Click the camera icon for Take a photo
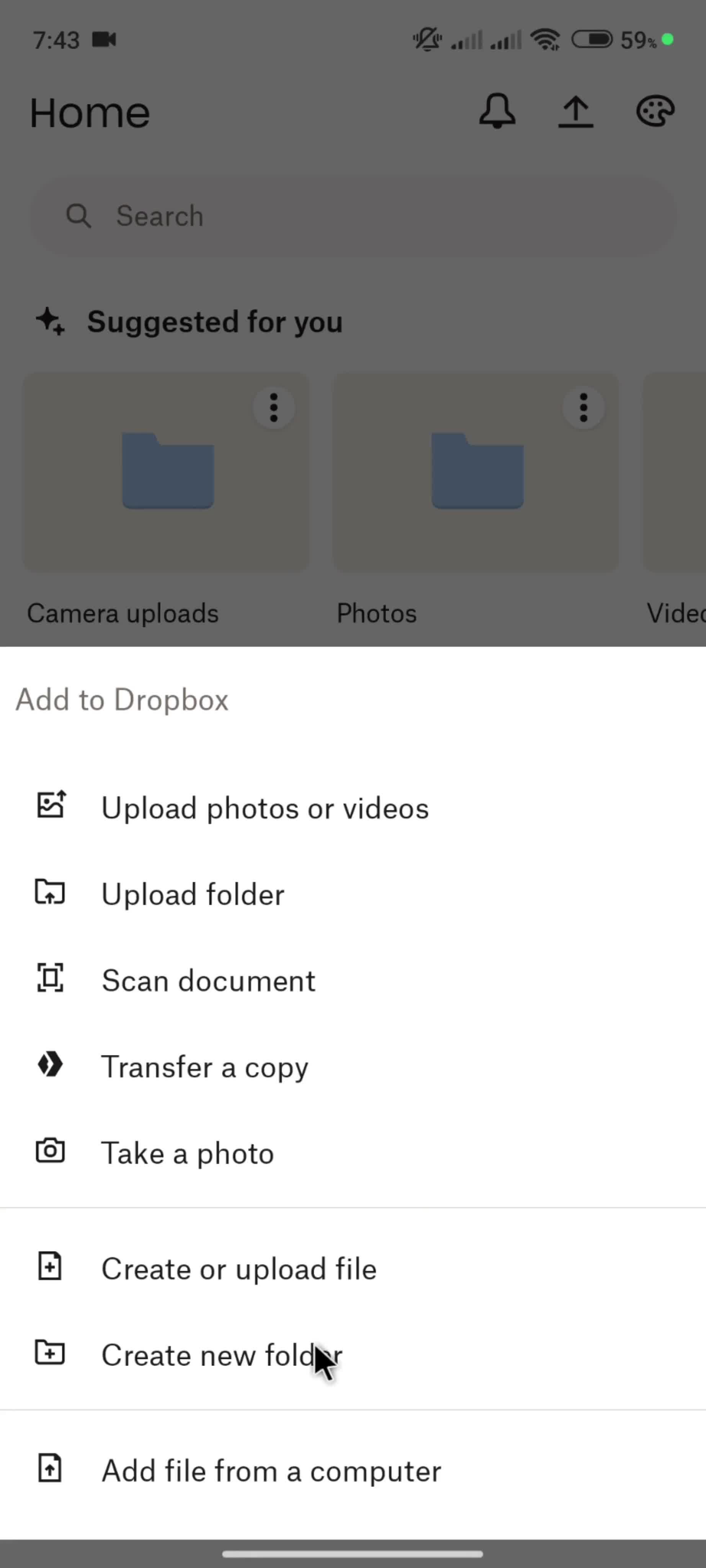The width and height of the screenshot is (706, 1568). [x=50, y=1150]
